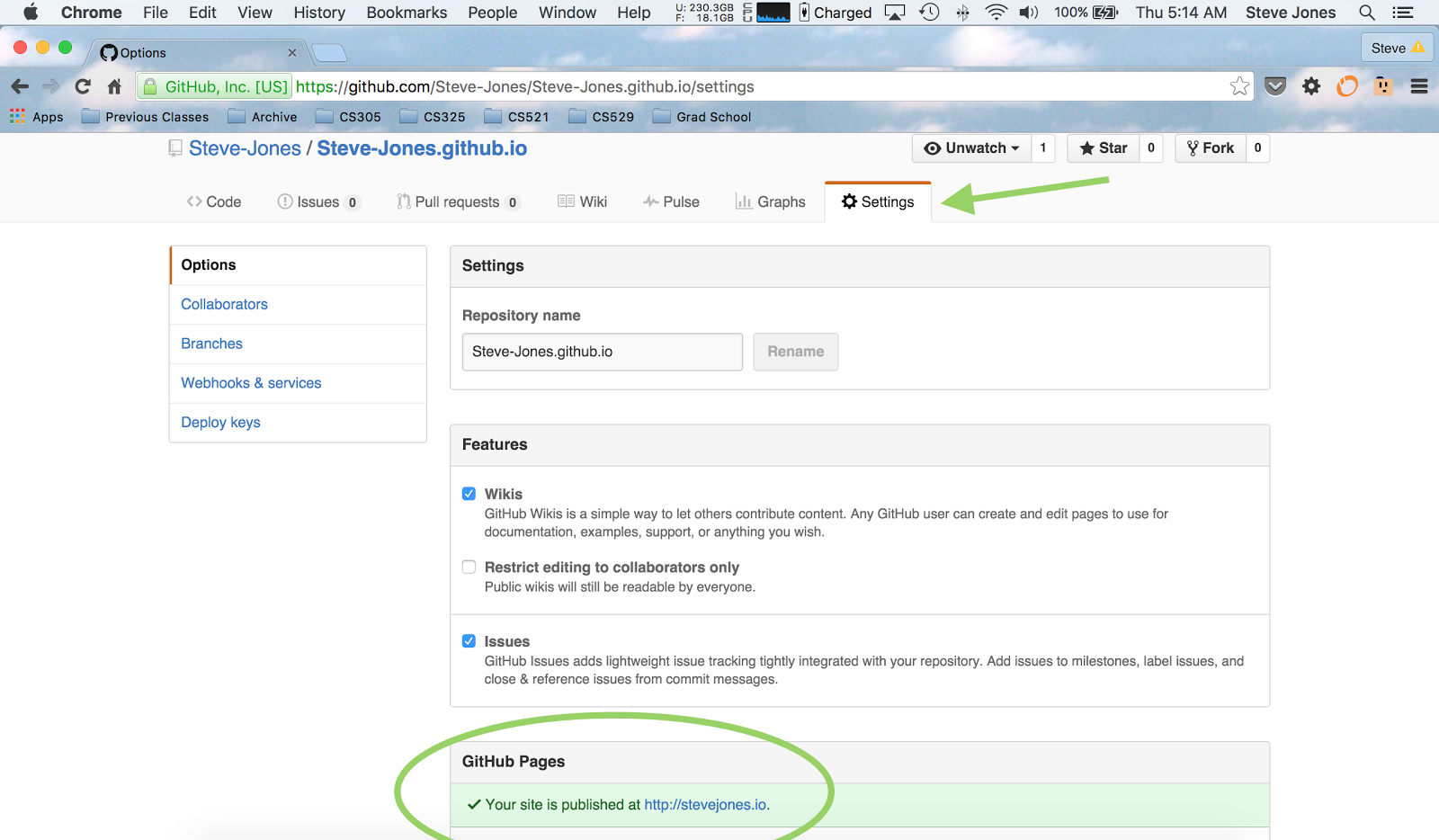
Task: Switch to the Pulse tab
Action: pyautogui.click(x=671, y=201)
